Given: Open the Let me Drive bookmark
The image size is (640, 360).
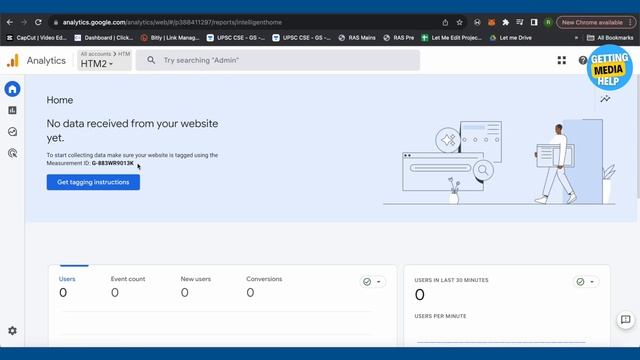Looking at the screenshot, I should pyautogui.click(x=511, y=38).
